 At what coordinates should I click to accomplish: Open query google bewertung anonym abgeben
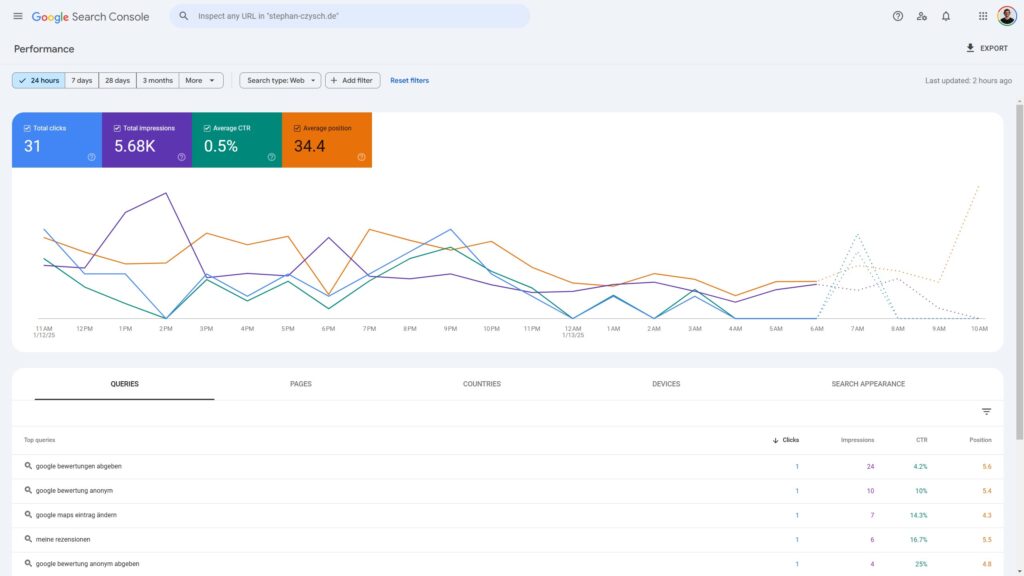(x=87, y=564)
